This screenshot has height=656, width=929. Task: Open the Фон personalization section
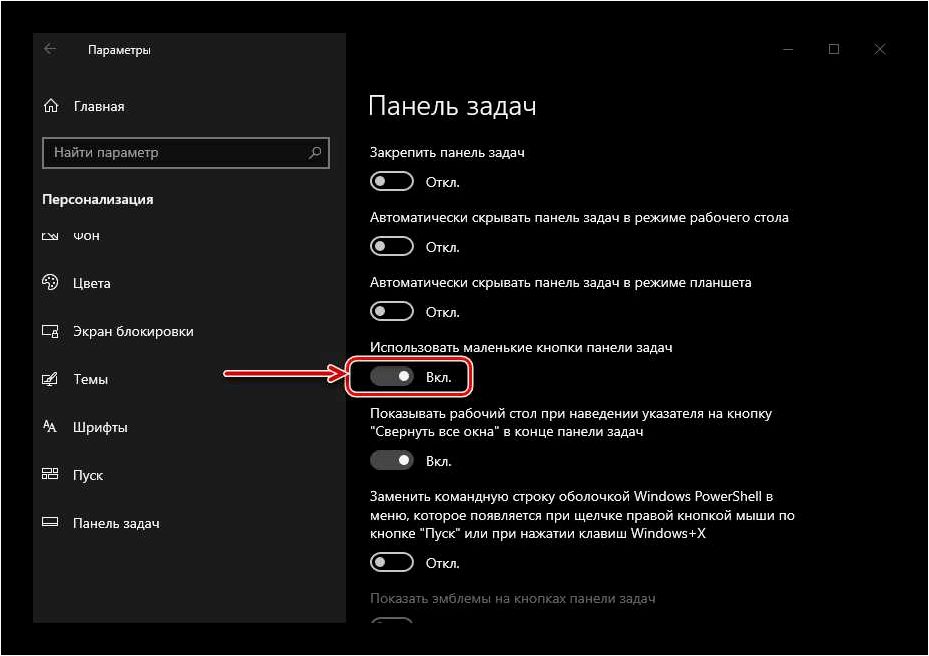coord(87,236)
